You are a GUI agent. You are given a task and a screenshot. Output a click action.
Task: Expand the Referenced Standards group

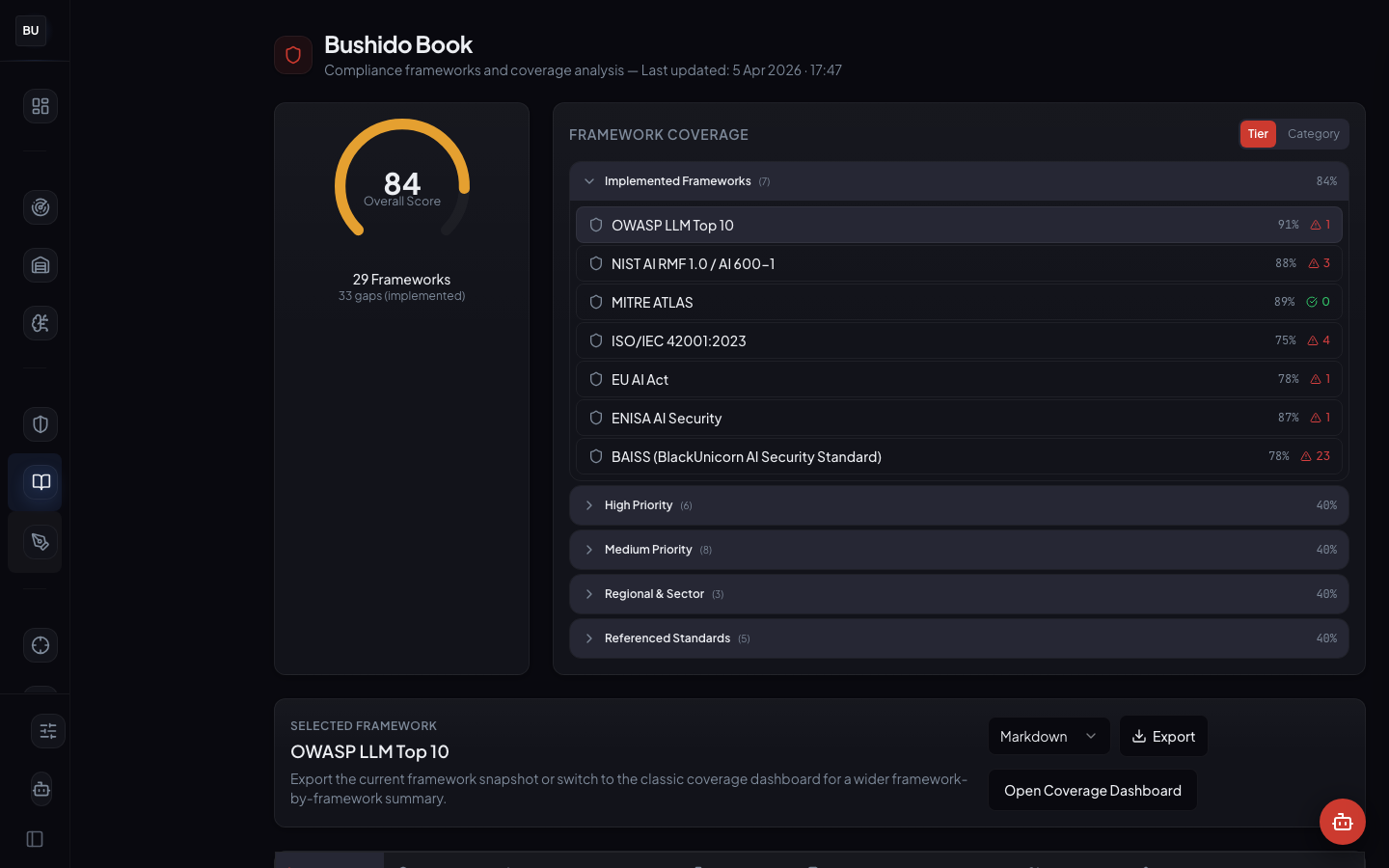[x=959, y=638]
